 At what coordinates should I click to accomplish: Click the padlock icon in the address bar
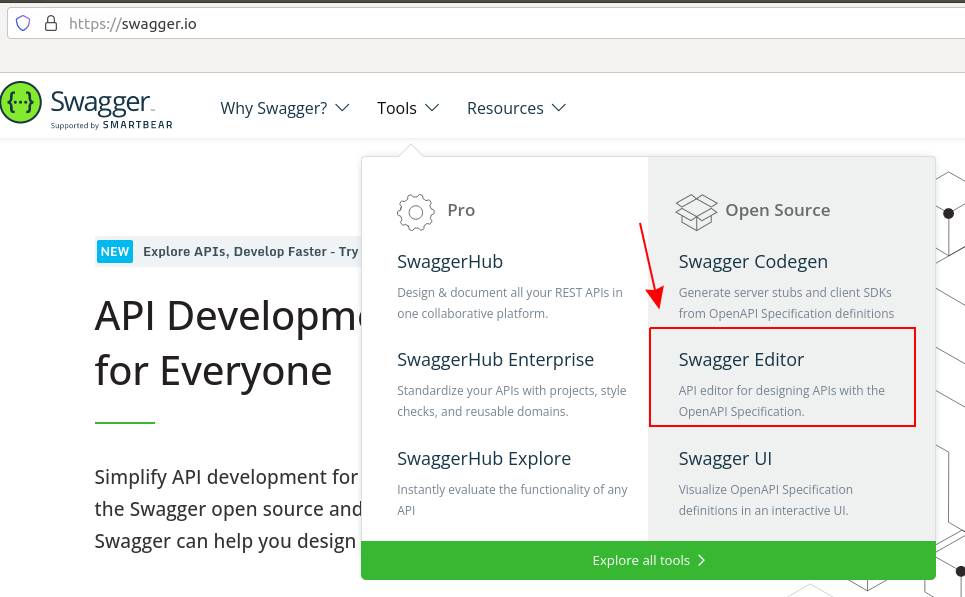(50, 22)
